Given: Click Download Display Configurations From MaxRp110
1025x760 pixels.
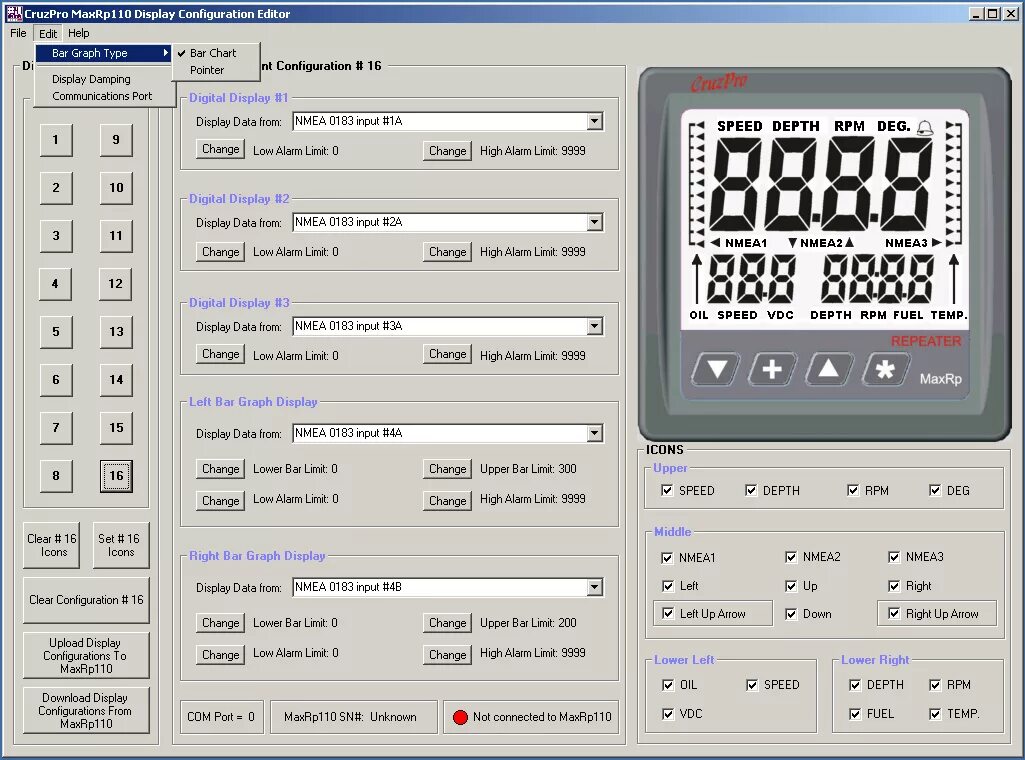Looking at the screenshot, I should (x=86, y=710).
